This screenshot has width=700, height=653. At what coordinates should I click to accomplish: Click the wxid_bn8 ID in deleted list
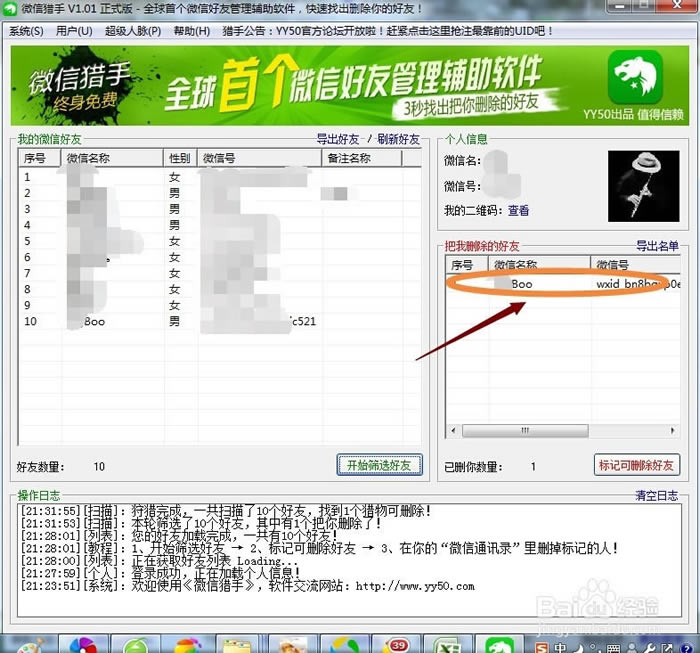pos(638,284)
